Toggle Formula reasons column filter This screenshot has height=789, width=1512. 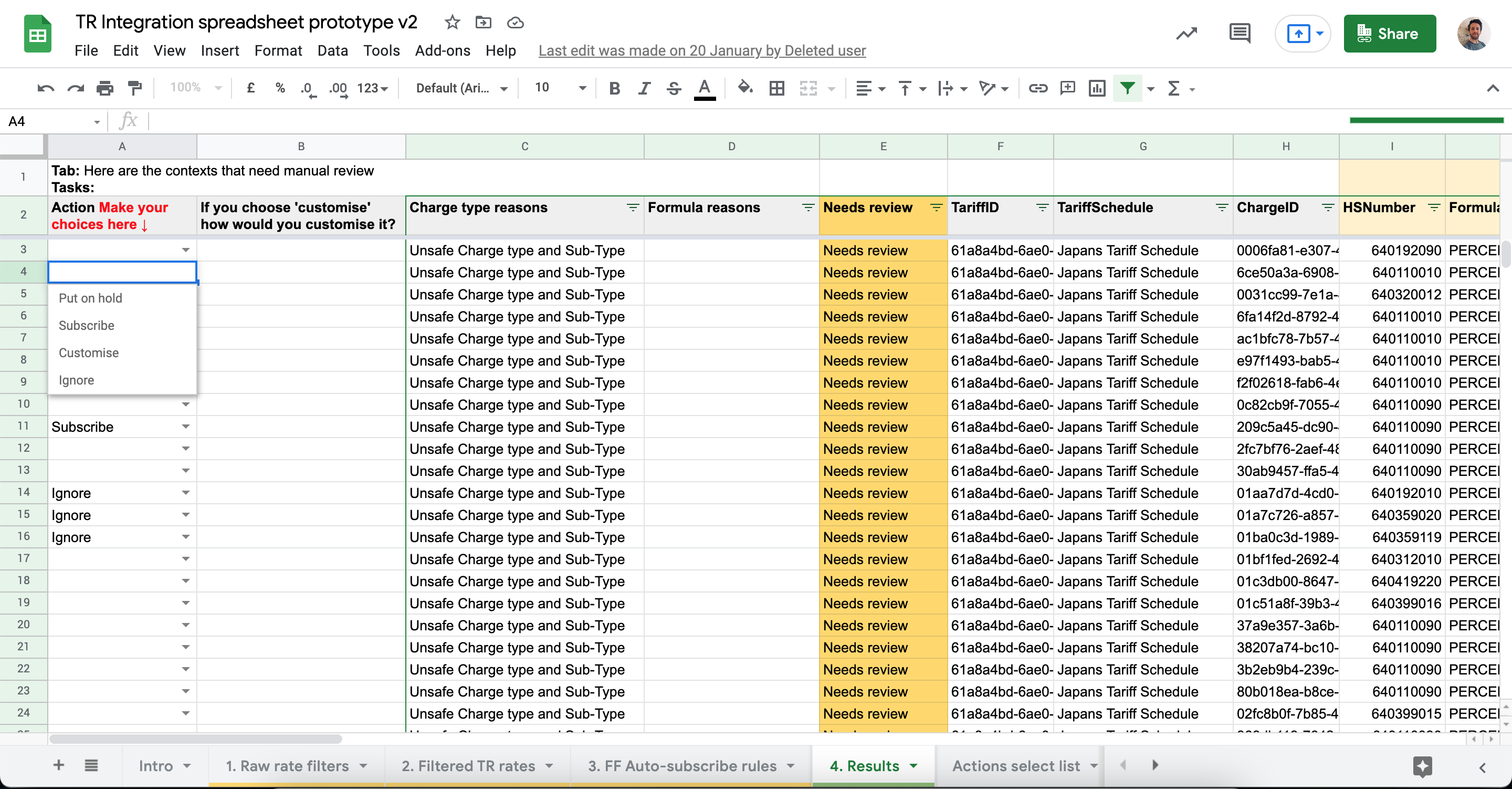(807, 207)
